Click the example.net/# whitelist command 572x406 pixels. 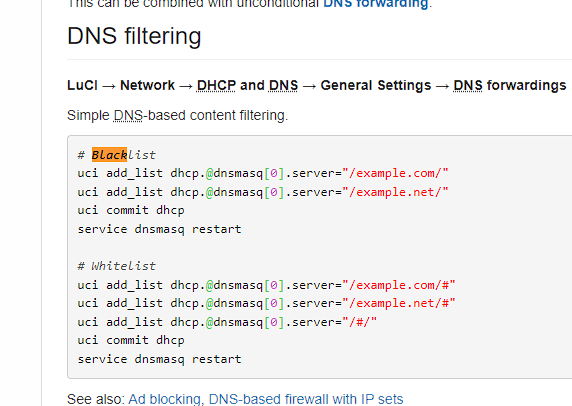pos(266,303)
